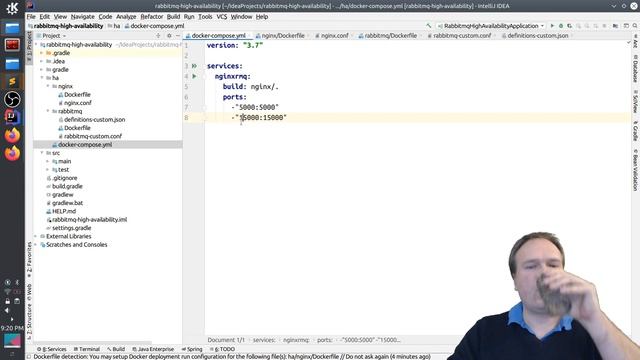Place cursor on the version line in editor
This screenshot has width=640, height=360.
[x=235, y=45]
